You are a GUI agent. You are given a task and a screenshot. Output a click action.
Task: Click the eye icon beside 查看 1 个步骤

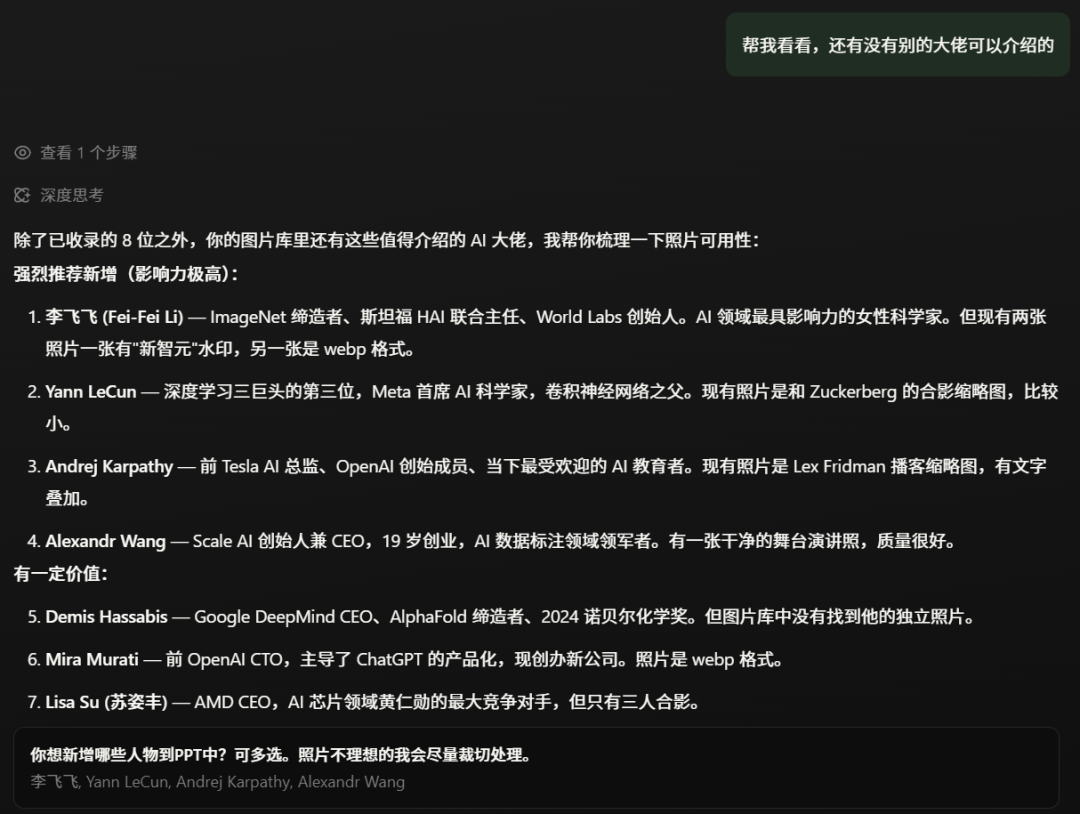coord(22,153)
